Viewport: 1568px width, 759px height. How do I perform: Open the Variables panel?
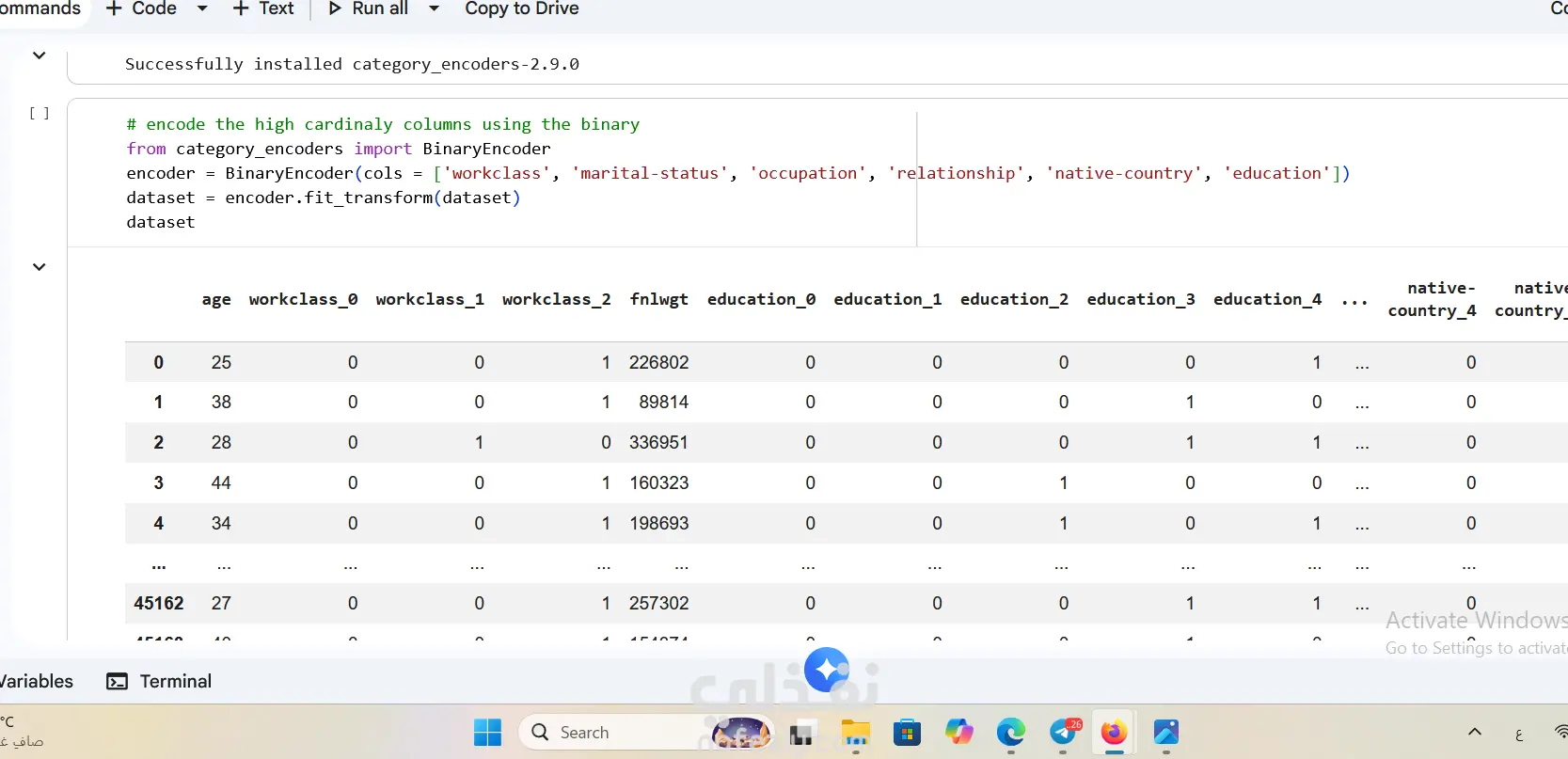[x=36, y=681]
